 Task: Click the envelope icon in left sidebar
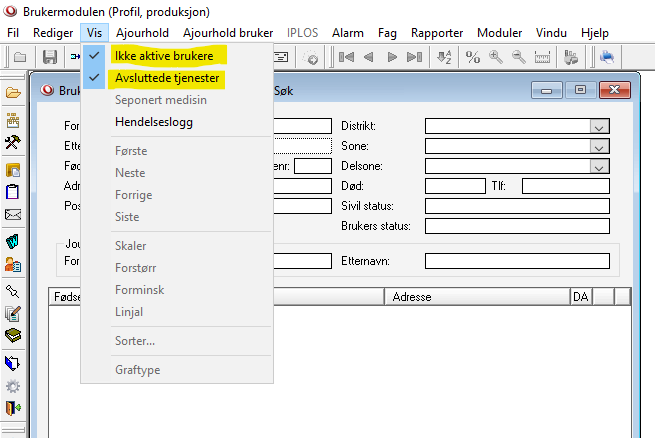point(13,215)
